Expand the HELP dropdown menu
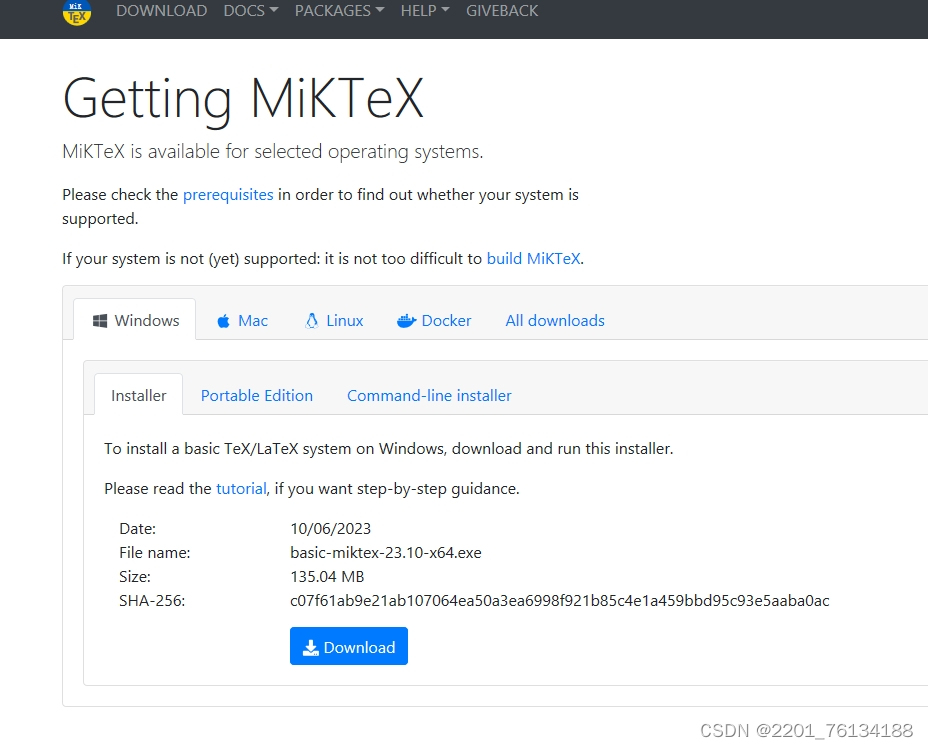928x749 pixels. [x=424, y=11]
